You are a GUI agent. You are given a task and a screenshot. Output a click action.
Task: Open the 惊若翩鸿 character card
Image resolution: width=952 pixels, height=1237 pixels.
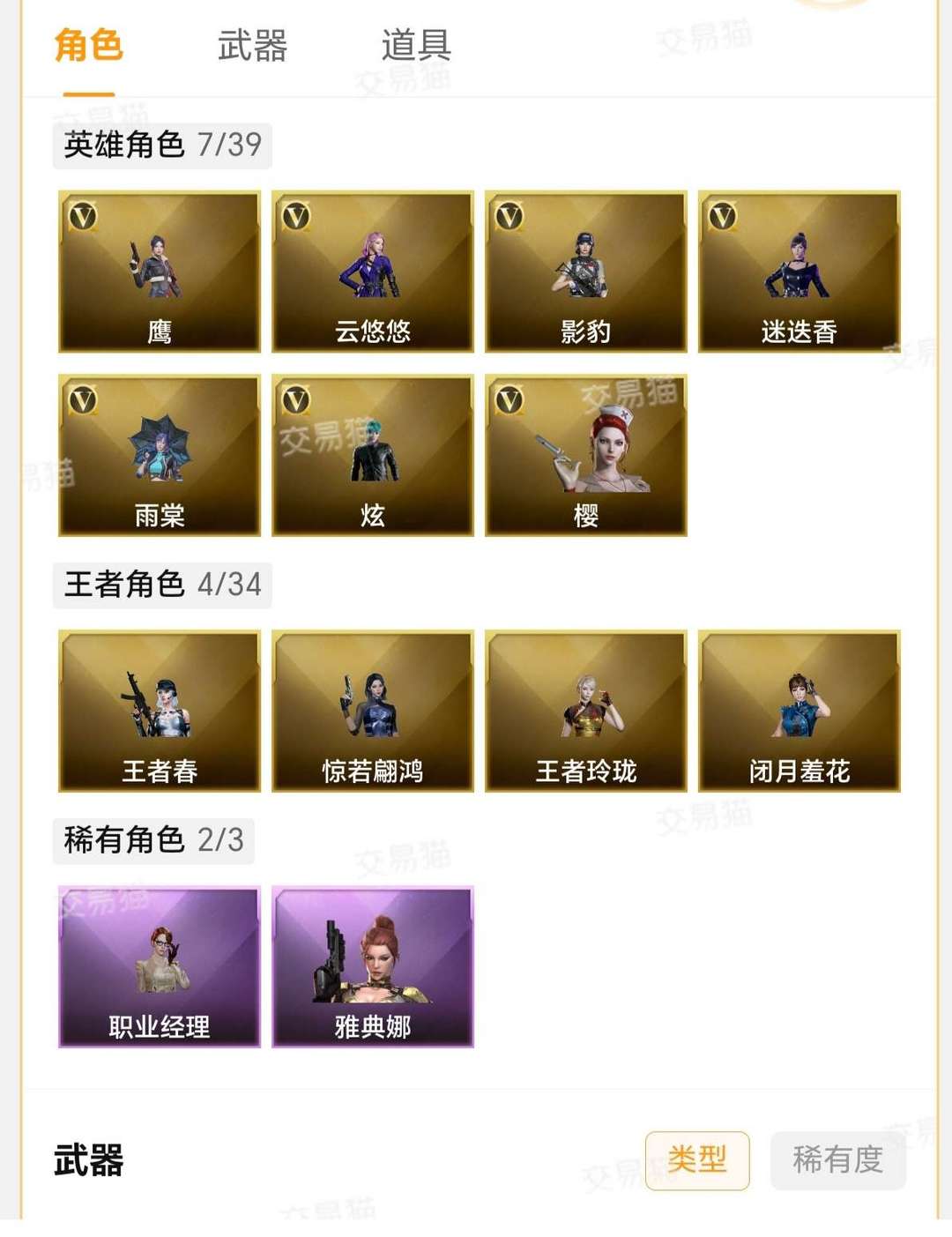[373, 711]
